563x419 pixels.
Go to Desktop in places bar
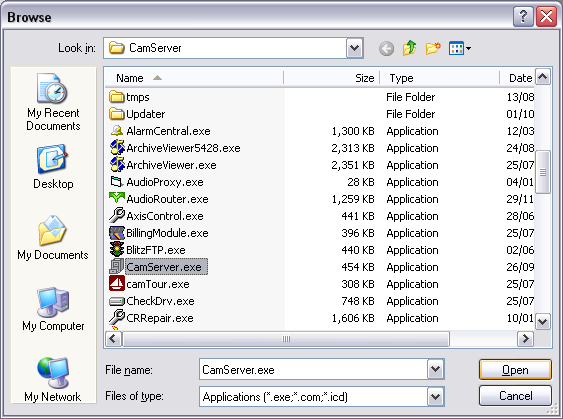point(53,167)
